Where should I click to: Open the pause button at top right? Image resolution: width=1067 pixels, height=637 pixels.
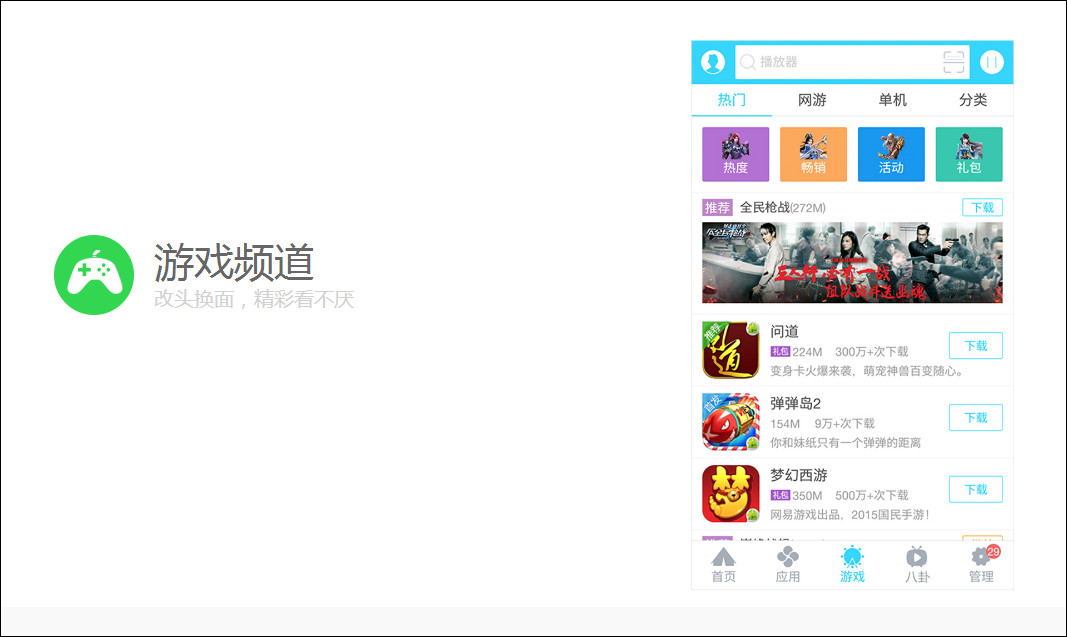pos(991,61)
